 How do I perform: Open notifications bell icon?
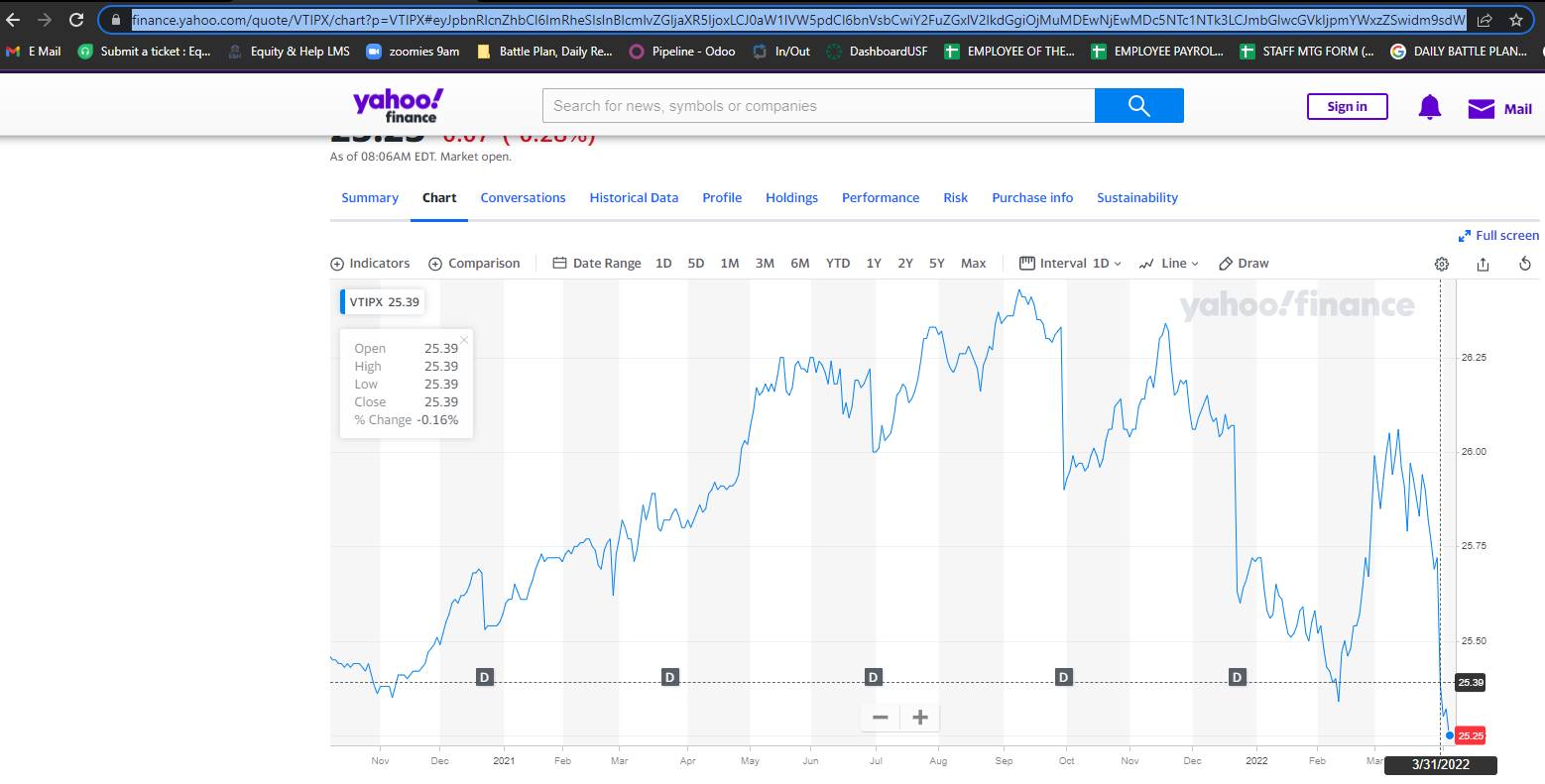[1429, 107]
